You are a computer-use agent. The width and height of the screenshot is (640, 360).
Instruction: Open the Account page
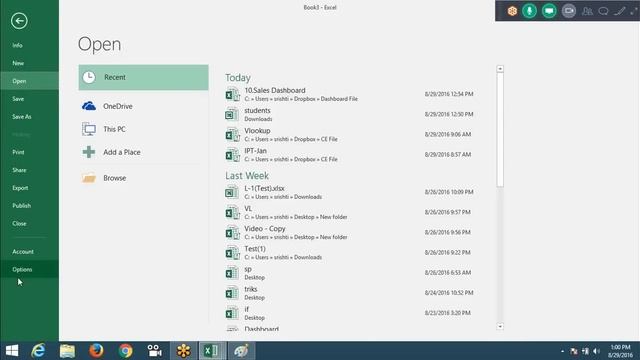coord(23,252)
